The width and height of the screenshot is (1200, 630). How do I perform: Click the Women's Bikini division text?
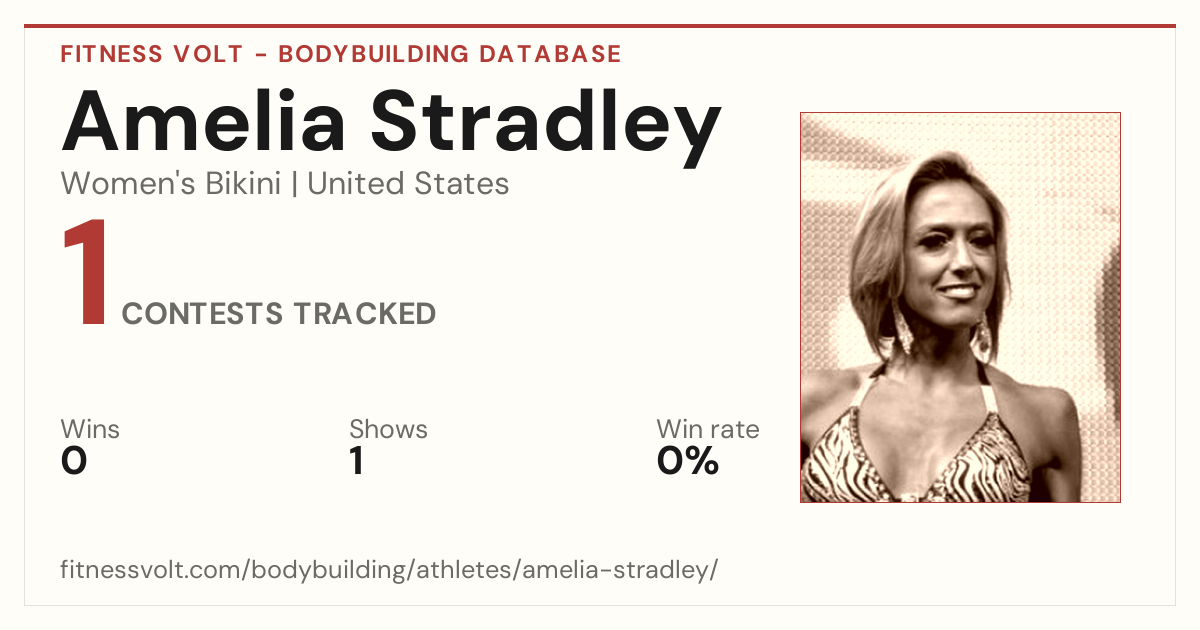(x=171, y=184)
